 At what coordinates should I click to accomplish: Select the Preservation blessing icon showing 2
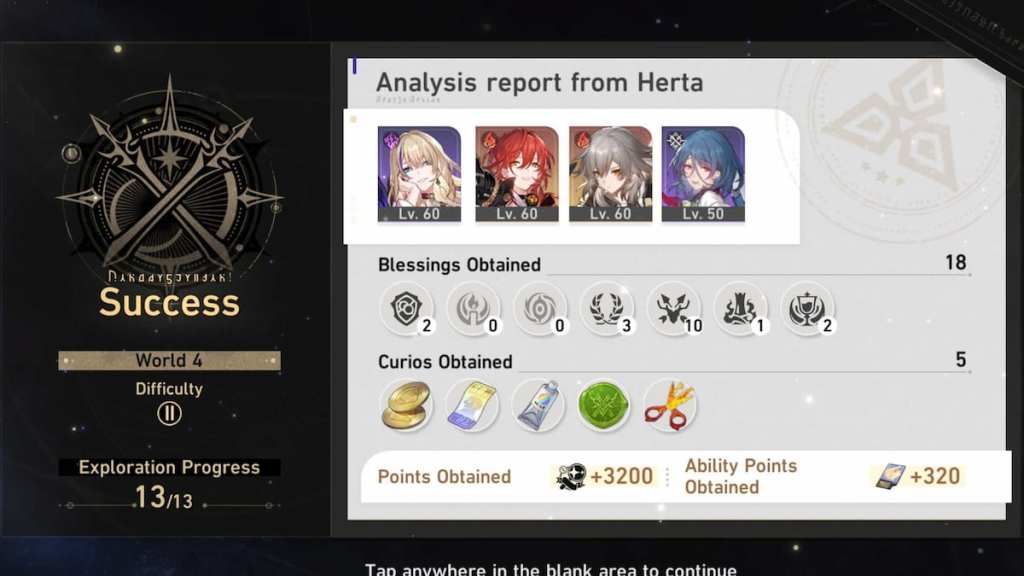406,309
